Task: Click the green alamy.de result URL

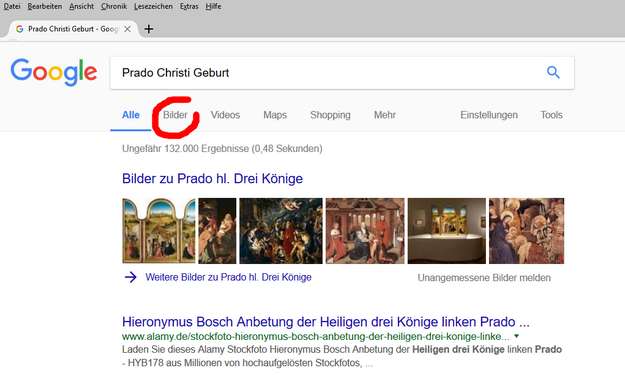Action: 316,336
